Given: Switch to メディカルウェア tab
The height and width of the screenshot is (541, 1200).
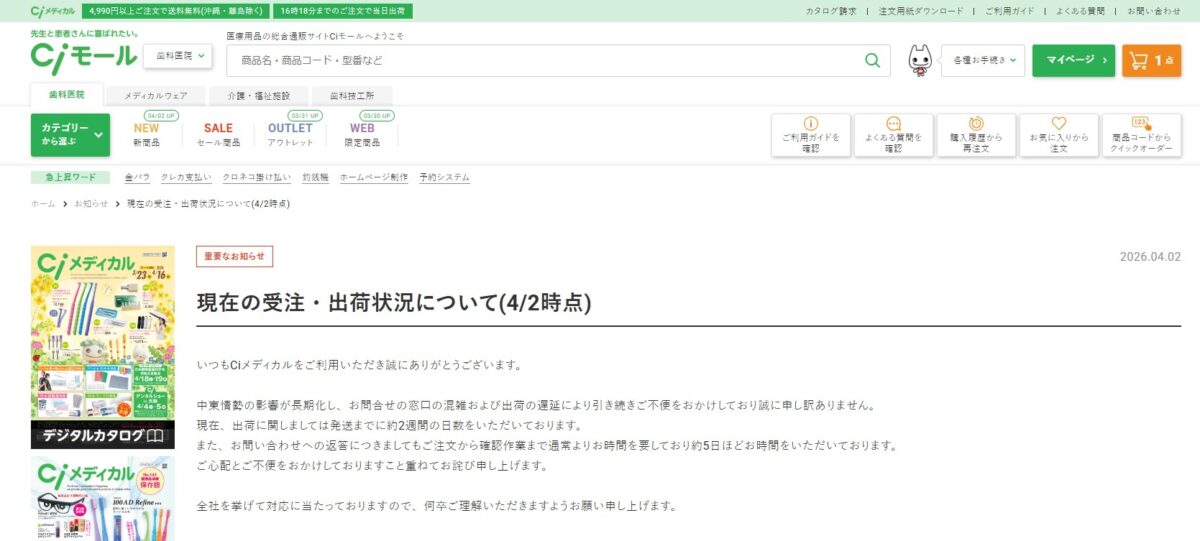Looking at the screenshot, I should (156, 96).
